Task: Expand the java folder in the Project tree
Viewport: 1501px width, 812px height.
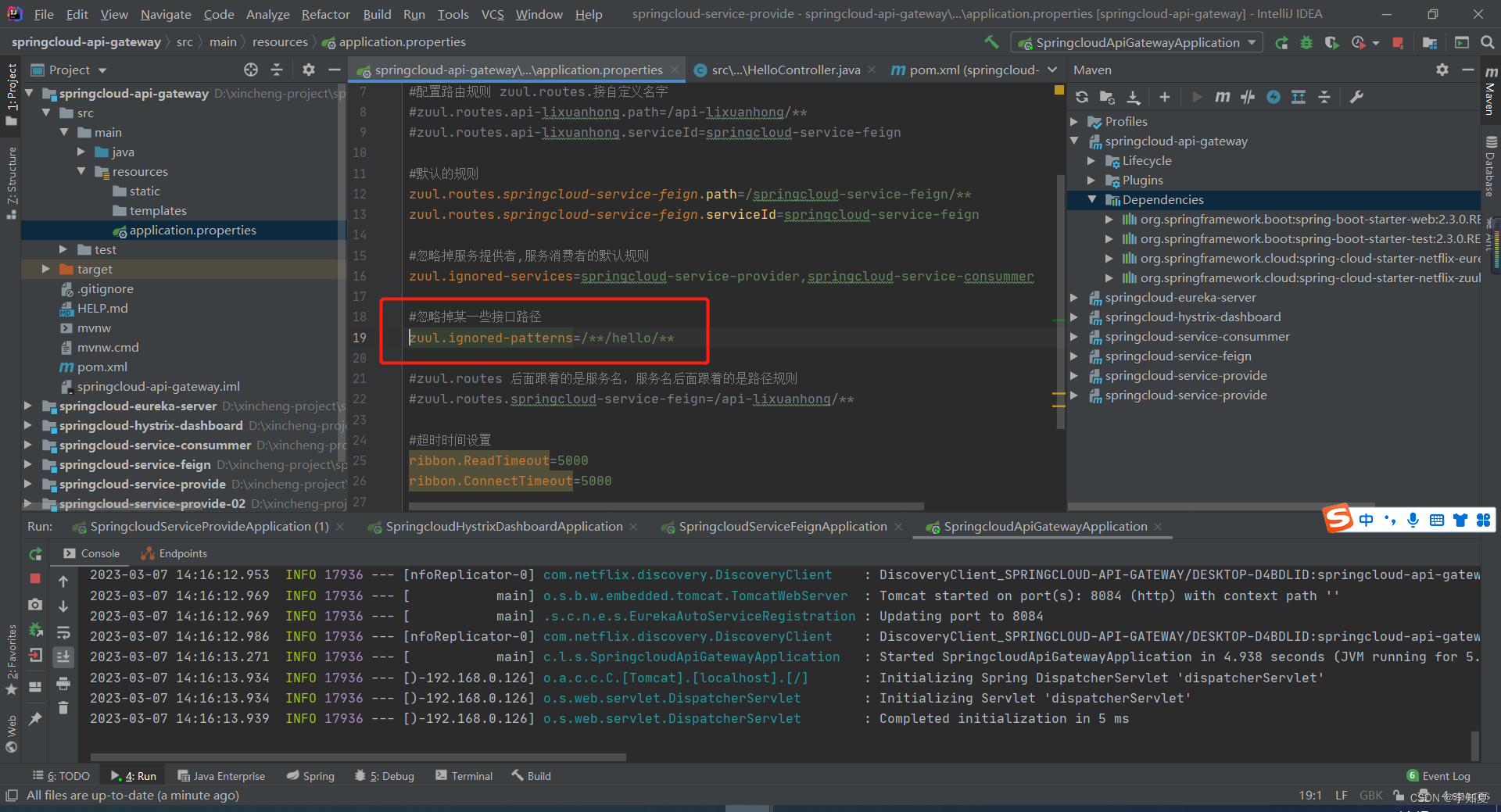Action: click(x=81, y=152)
